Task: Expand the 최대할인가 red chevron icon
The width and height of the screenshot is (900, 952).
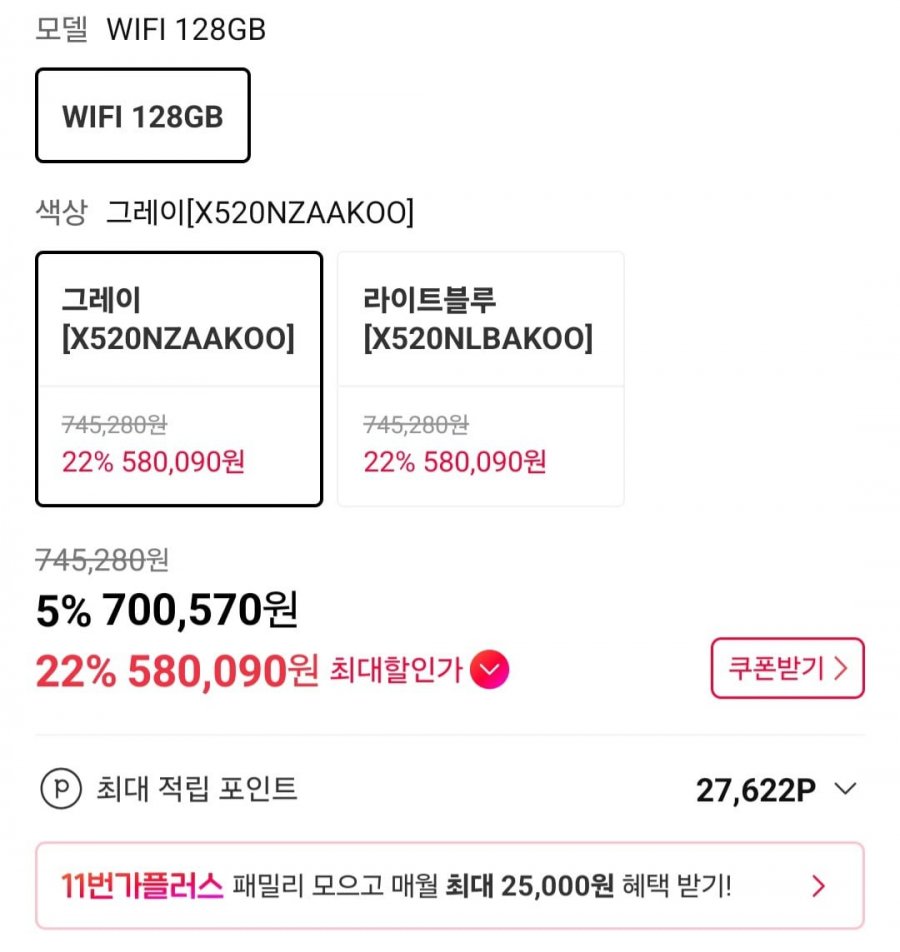Action: pos(489,669)
